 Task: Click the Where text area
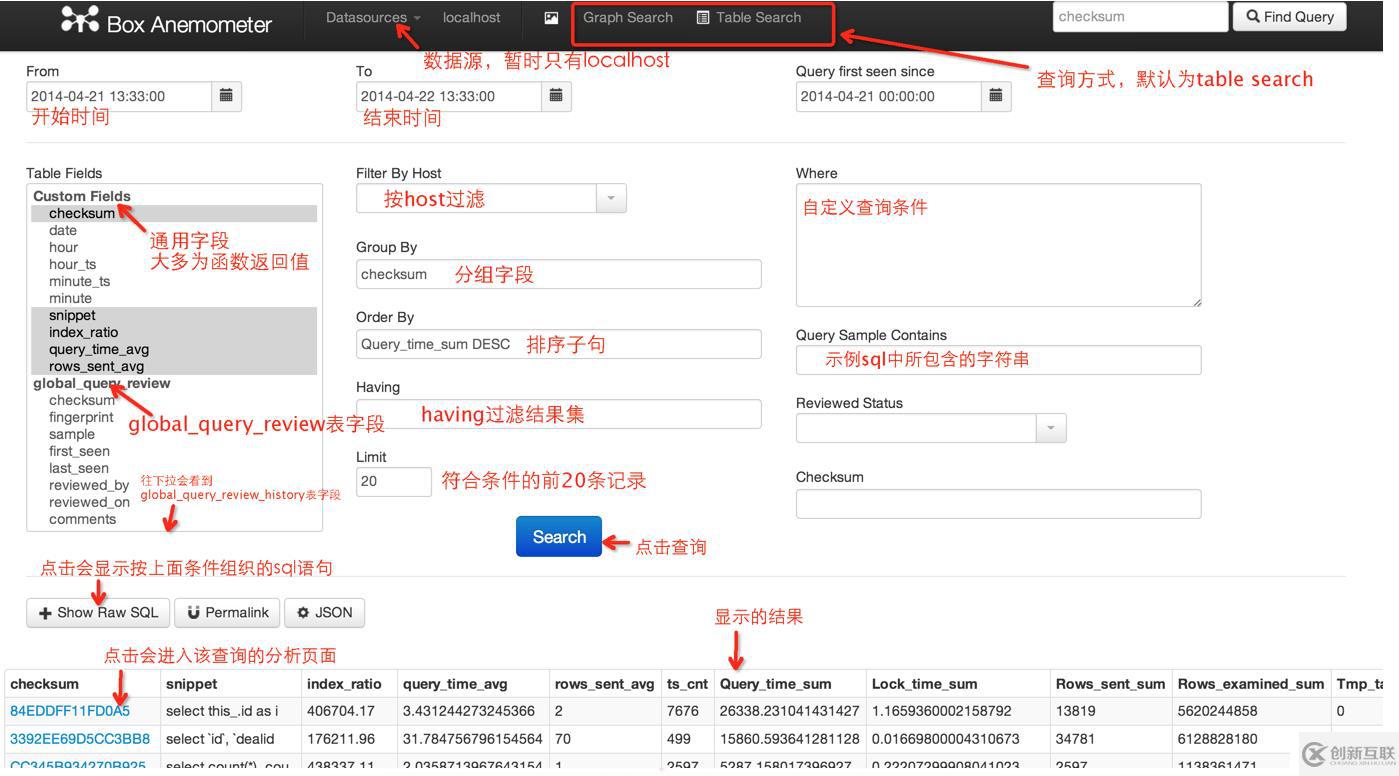point(998,245)
